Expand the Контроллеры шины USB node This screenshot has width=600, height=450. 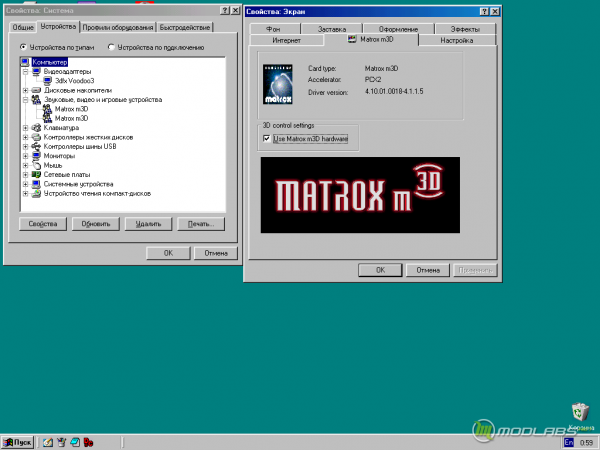click(x=25, y=147)
